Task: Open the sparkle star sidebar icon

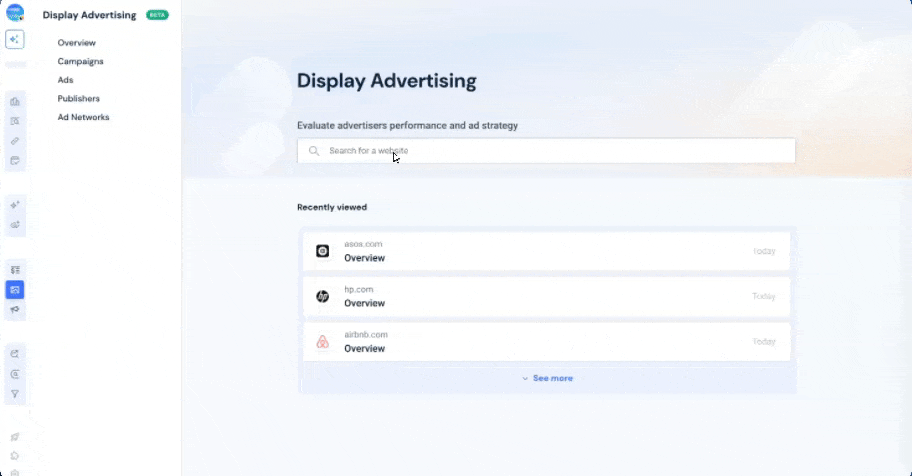Action: [x=15, y=205]
